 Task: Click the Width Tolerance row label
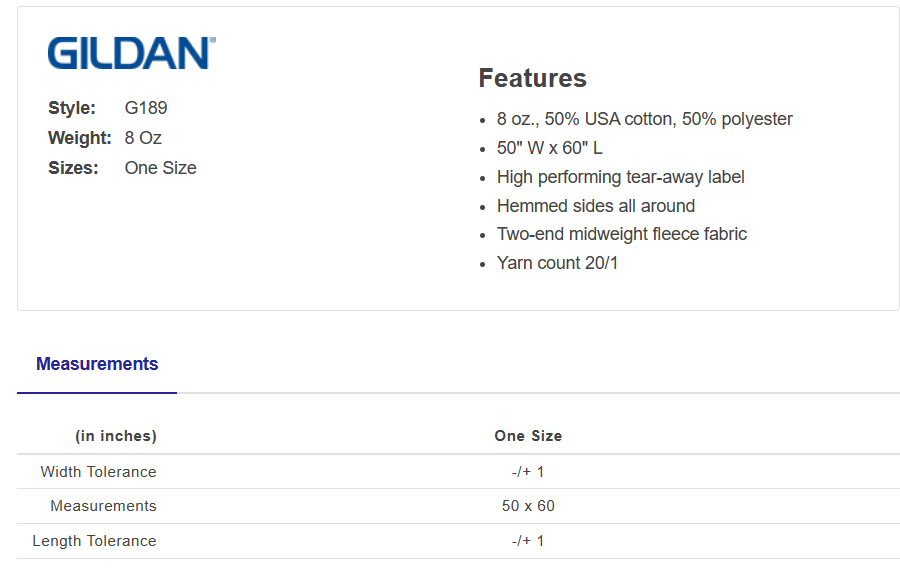[x=98, y=472]
